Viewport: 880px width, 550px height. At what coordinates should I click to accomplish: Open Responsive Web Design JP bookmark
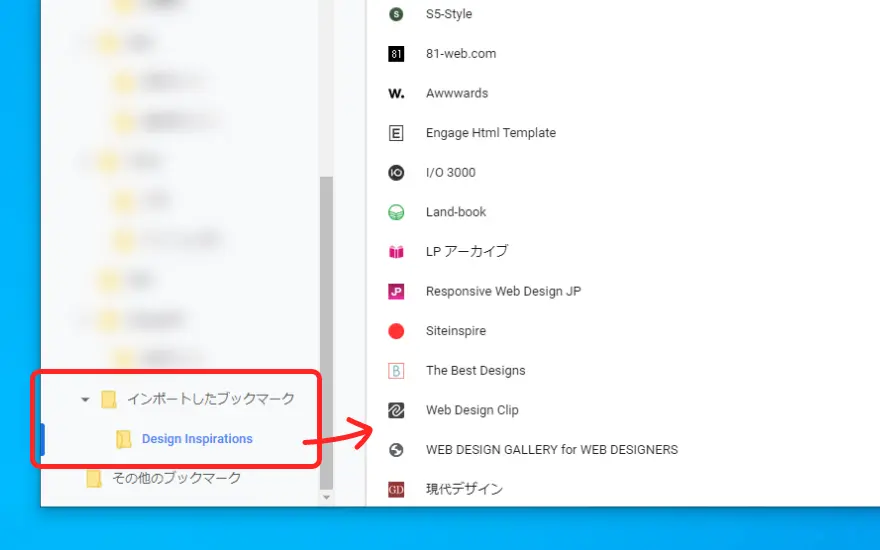pos(503,291)
